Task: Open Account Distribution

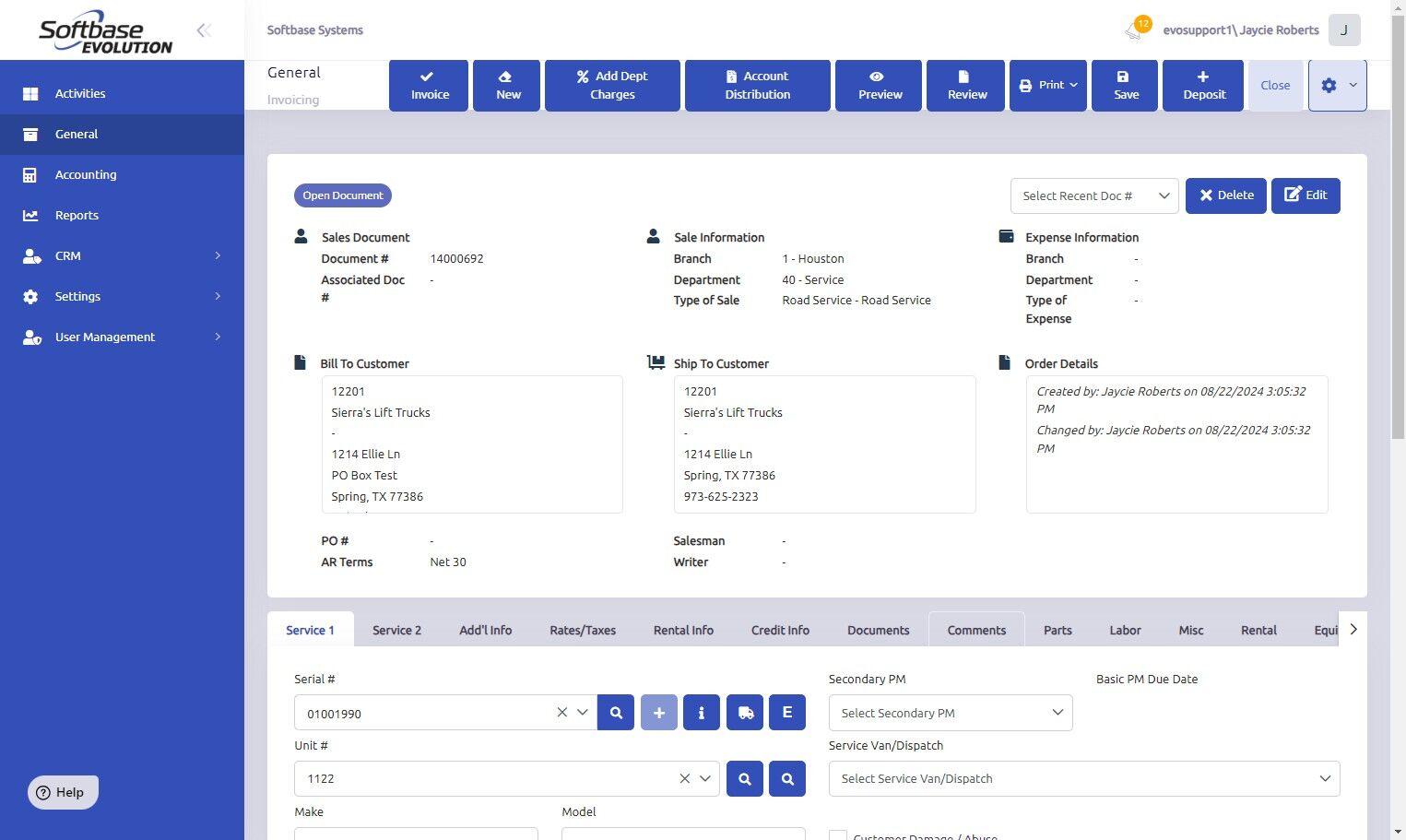Action: [x=758, y=86]
